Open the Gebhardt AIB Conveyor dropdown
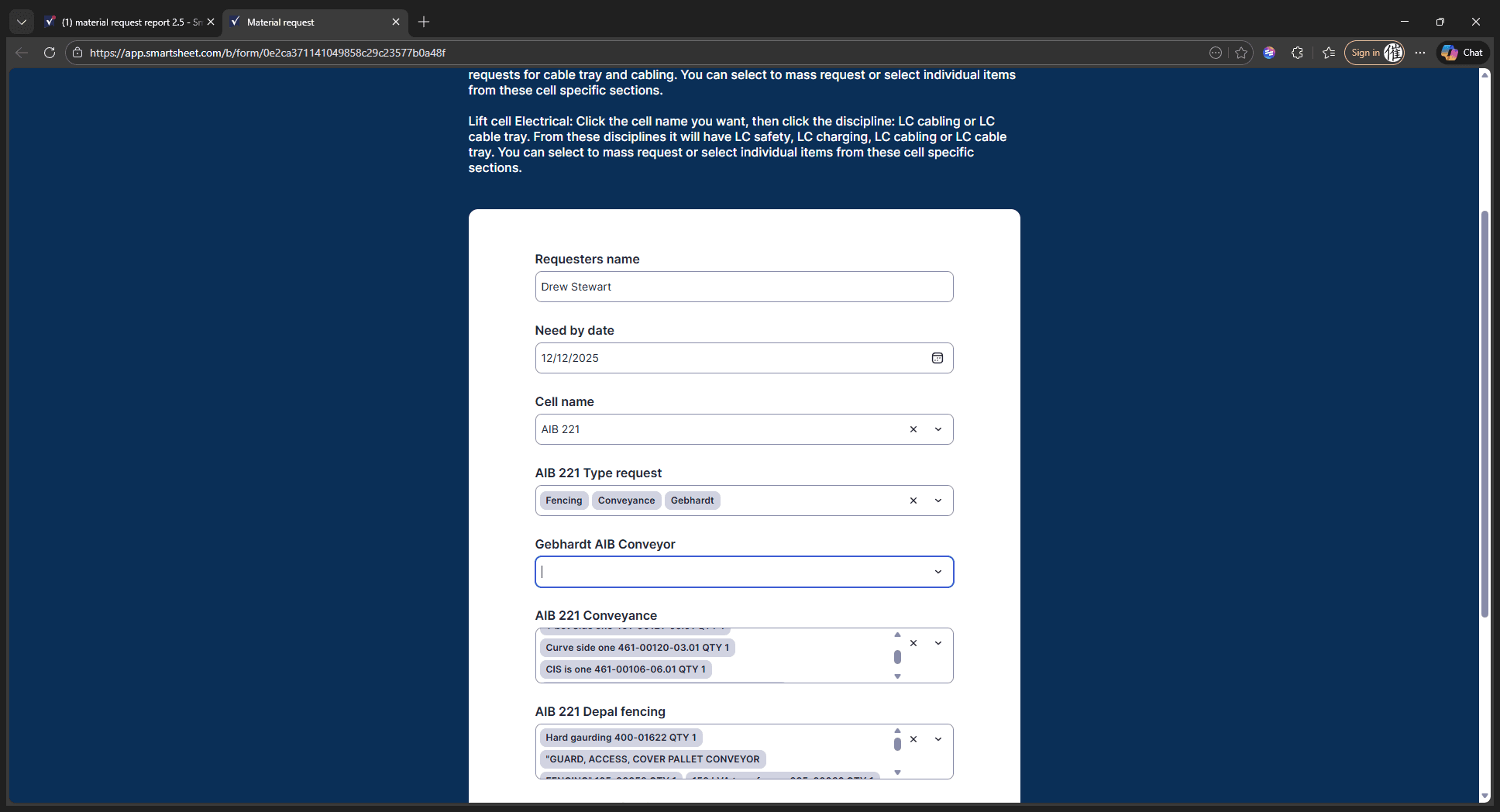This screenshot has height=812, width=1500. point(938,572)
